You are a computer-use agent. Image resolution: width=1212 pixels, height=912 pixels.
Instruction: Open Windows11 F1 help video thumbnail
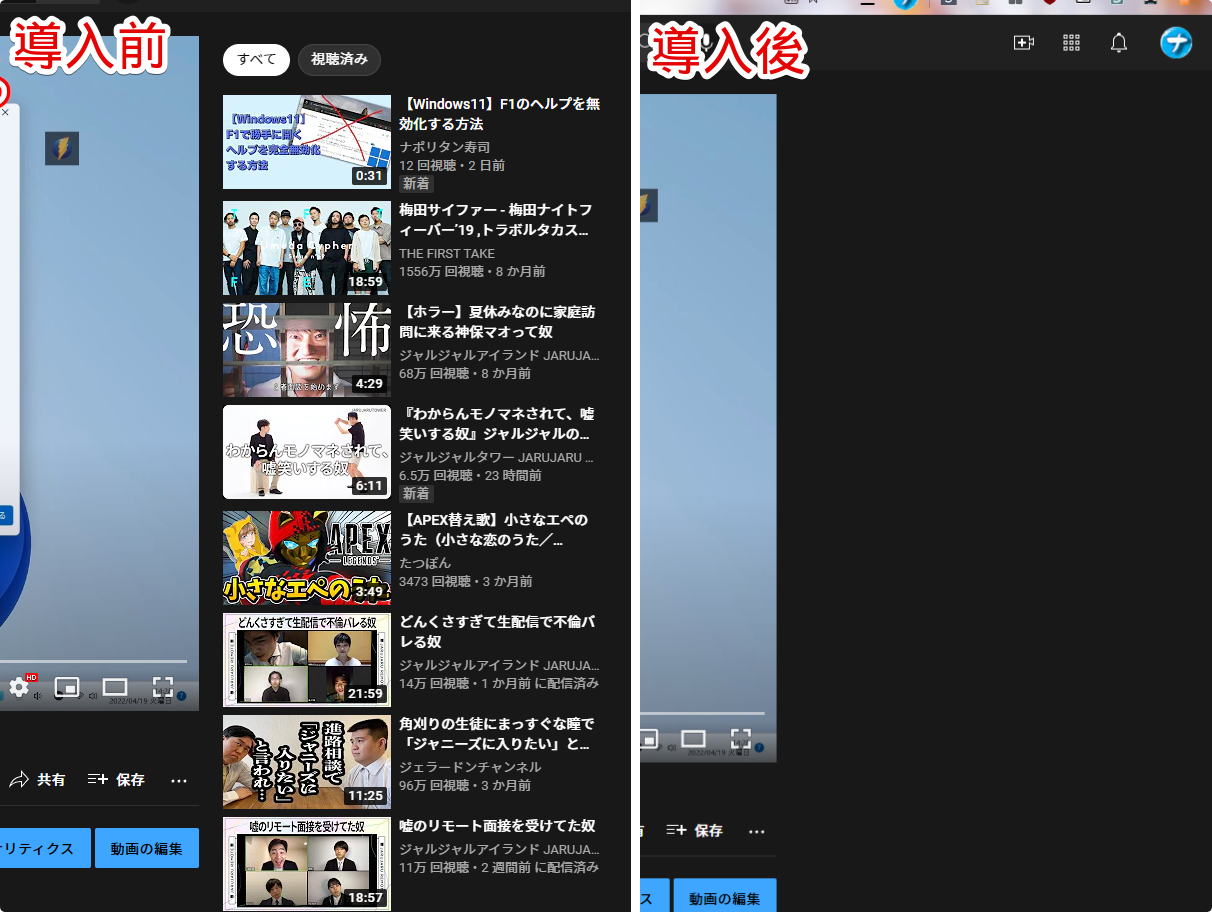point(307,142)
